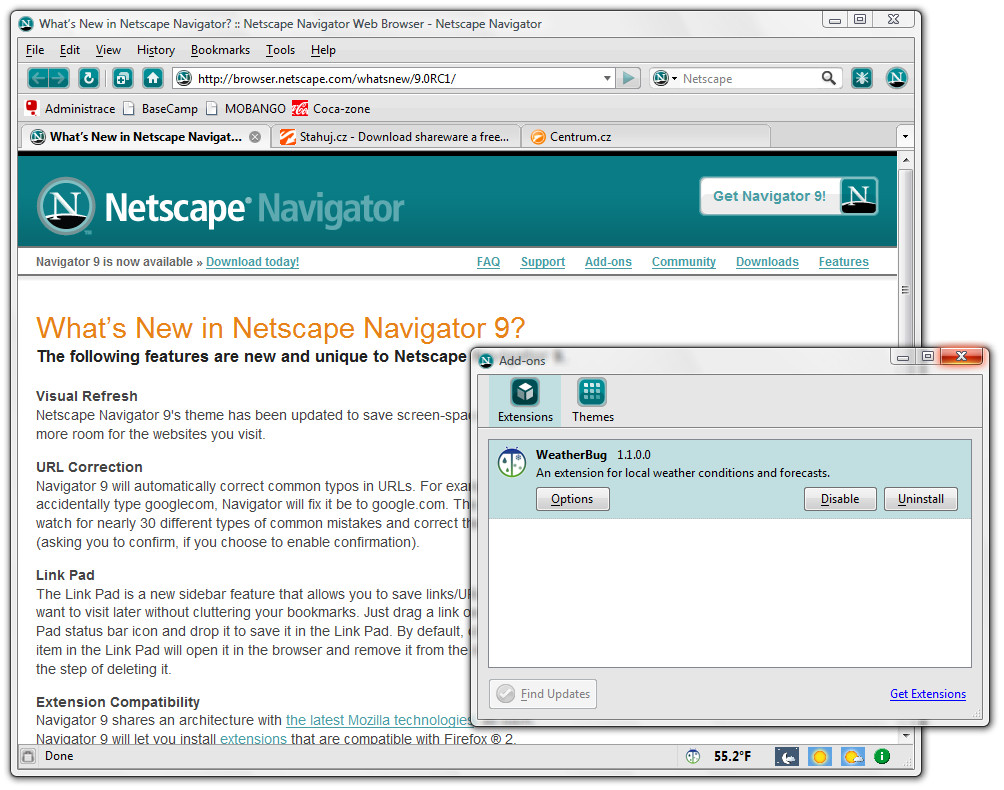This screenshot has height=790, width=1004.
Task: Open the Add-ons link on the page
Action: pos(608,262)
